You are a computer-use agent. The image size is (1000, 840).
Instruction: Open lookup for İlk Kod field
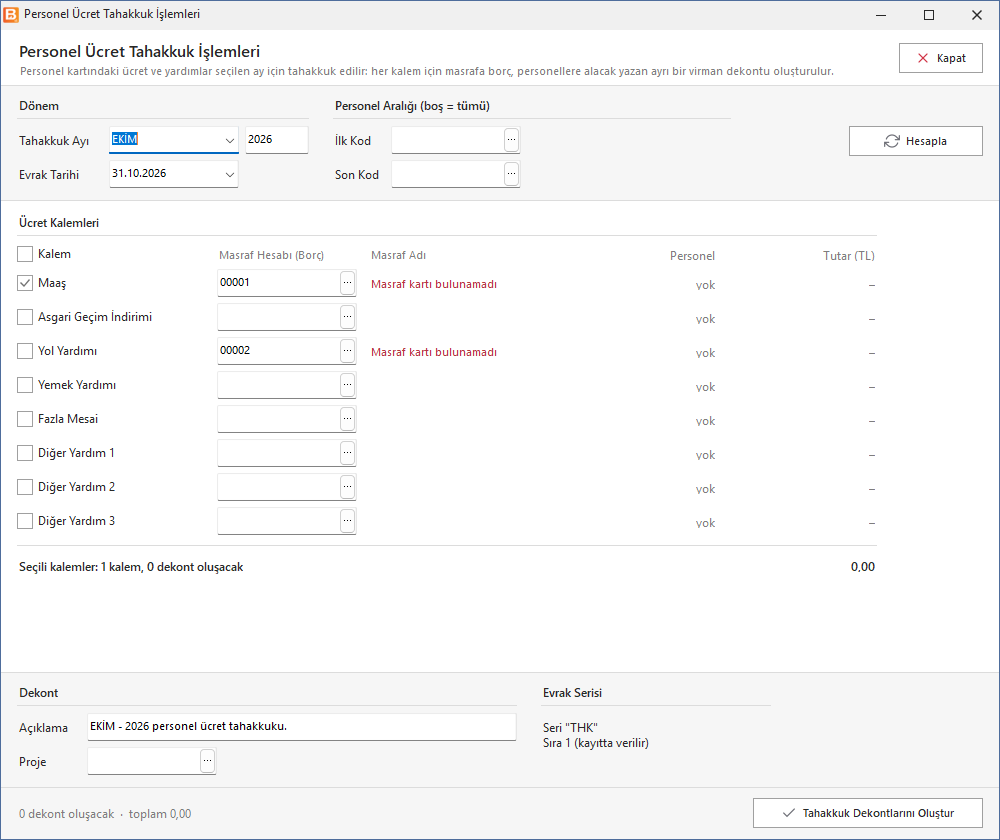(511, 140)
